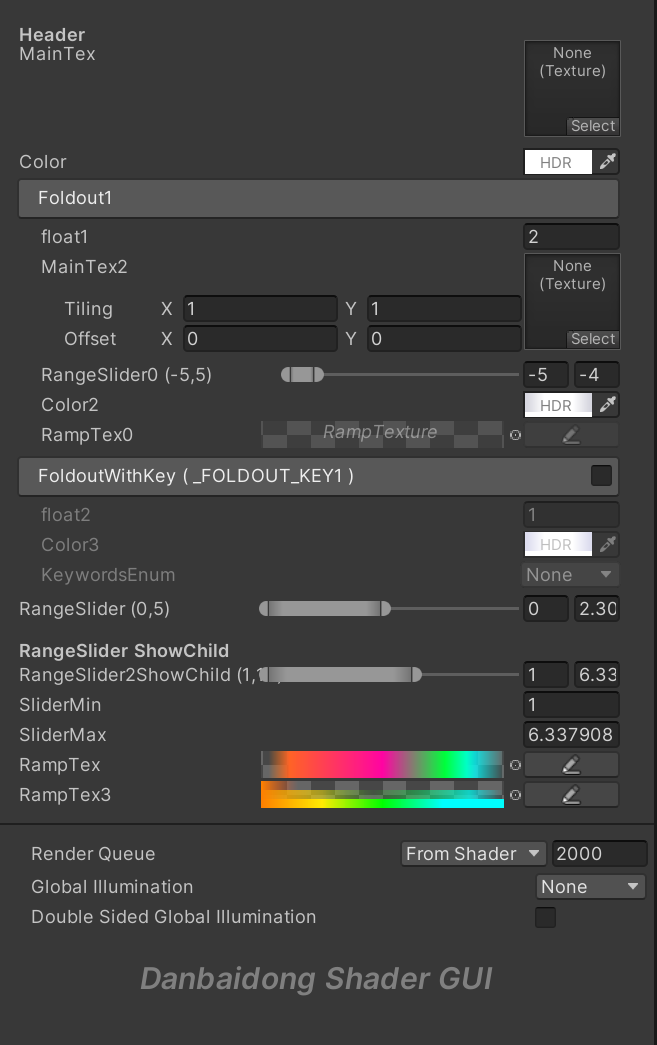Click Select on the MainTex2 texture slot
The image size is (657, 1045).
coord(592,339)
